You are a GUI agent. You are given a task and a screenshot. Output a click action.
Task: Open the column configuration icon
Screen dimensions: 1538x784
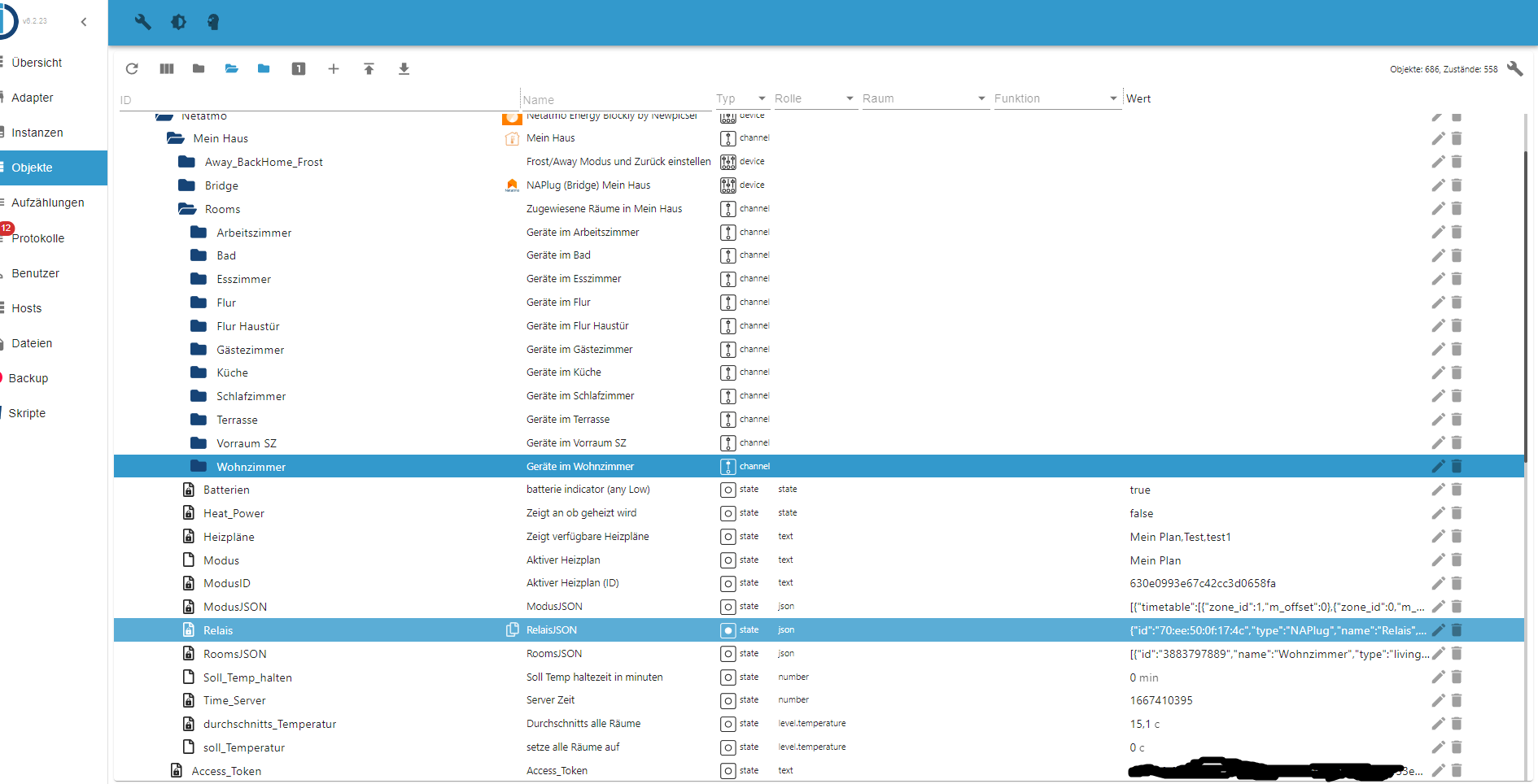click(167, 69)
